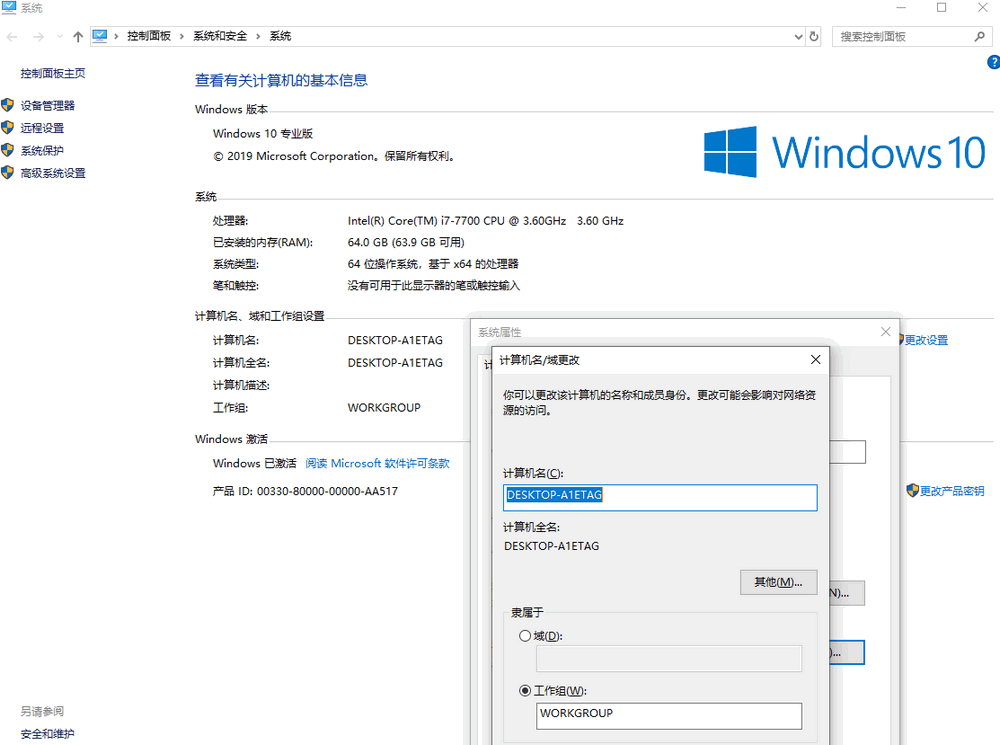Open the help question mark icon

click(992, 62)
